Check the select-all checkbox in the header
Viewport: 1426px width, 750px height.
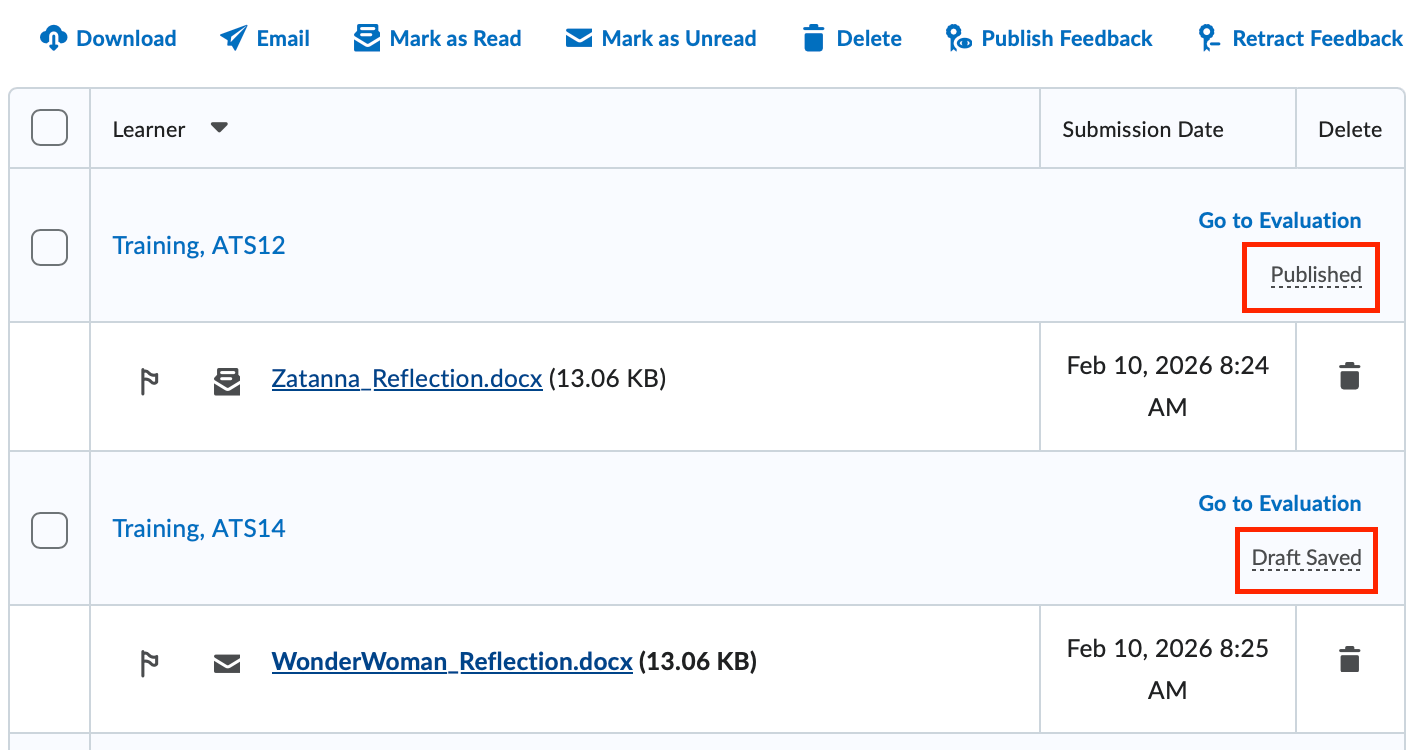49,128
